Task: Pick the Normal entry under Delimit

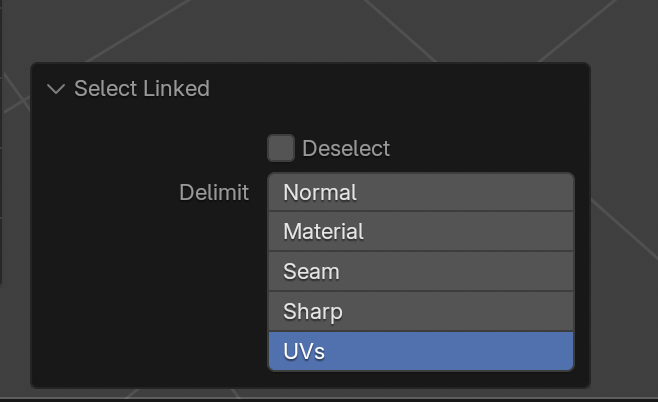Action: [x=321, y=192]
